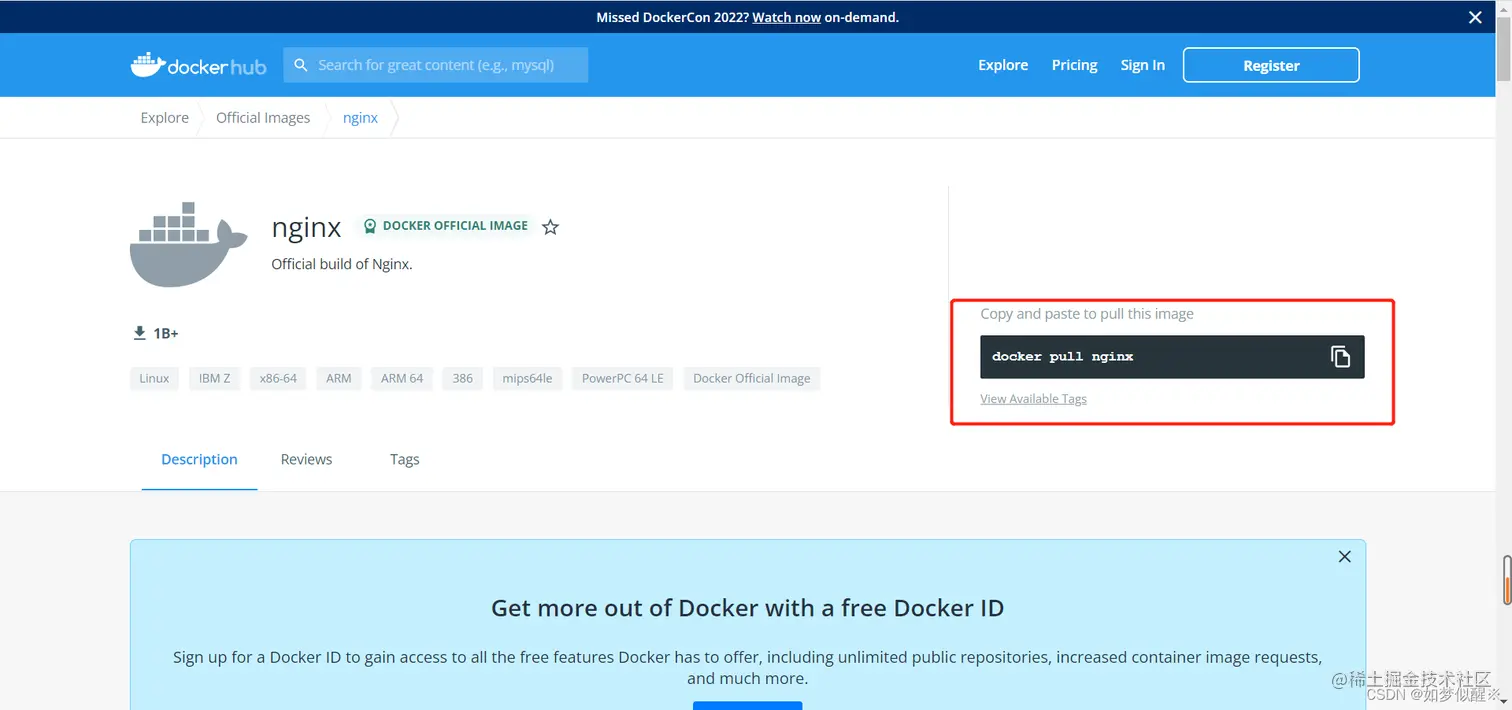Star the nginx repository

coord(550,227)
